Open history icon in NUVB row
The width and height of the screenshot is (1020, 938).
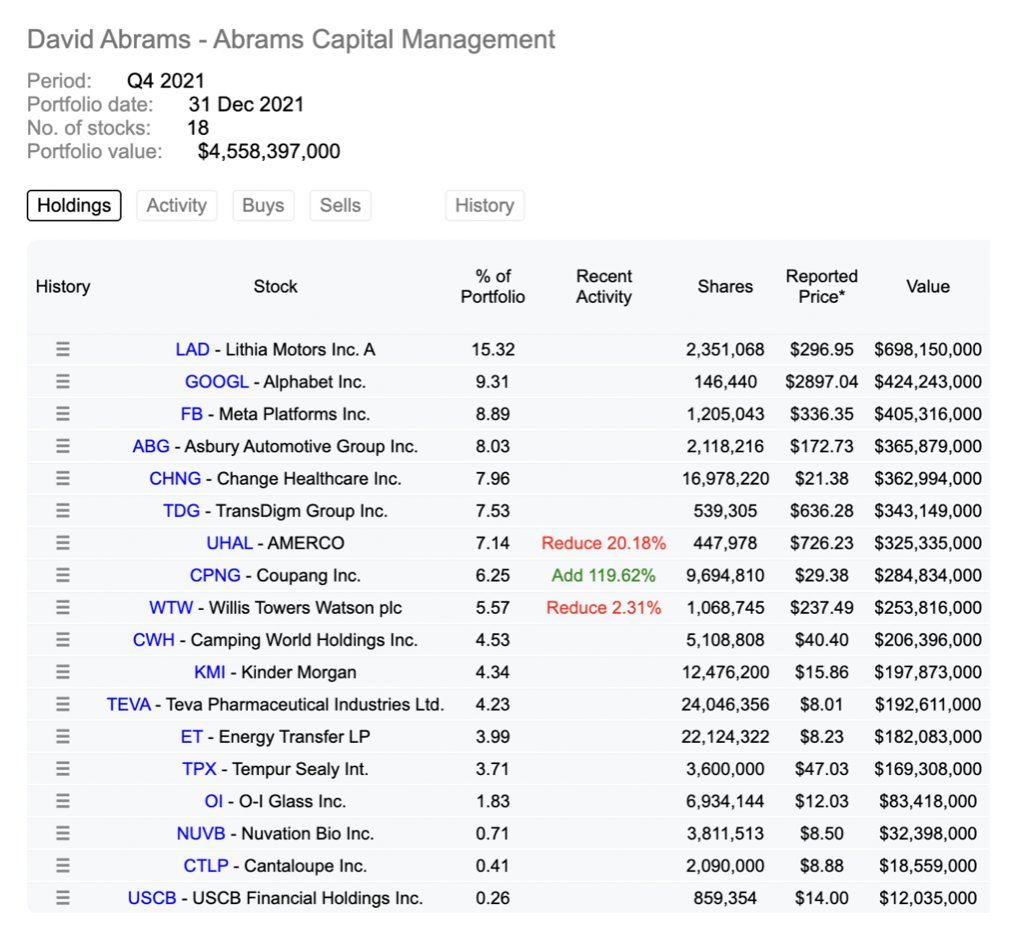point(62,833)
